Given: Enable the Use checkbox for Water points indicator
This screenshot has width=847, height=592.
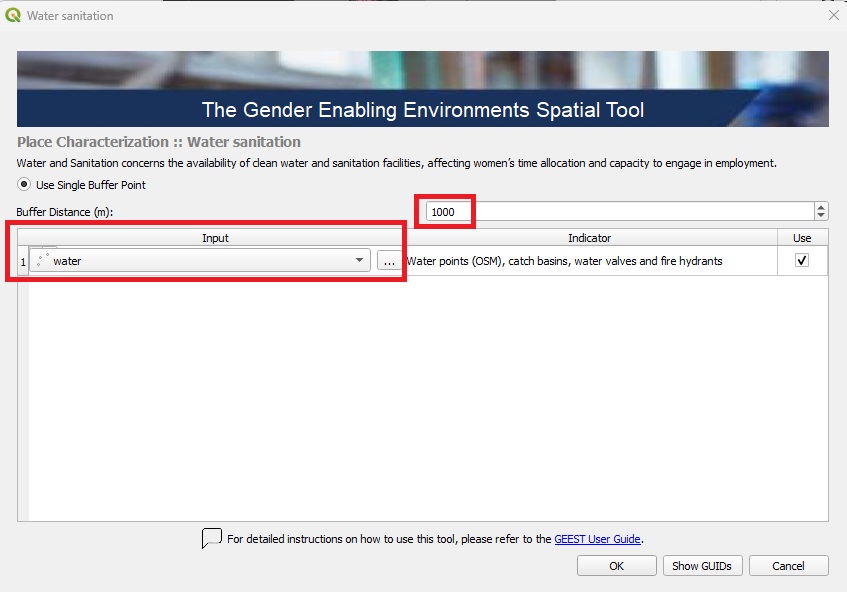Looking at the screenshot, I should coord(803,260).
